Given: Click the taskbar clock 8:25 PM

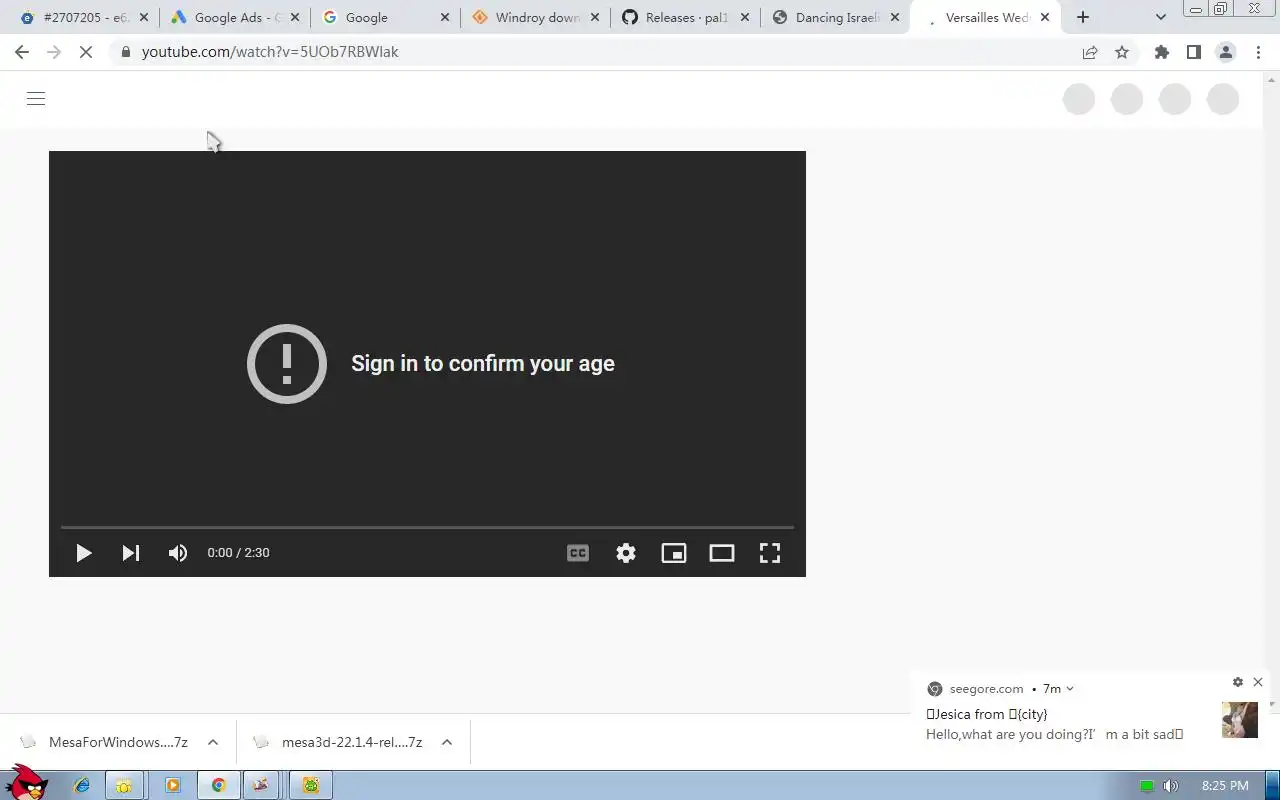Looking at the screenshot, I should coord(1225,786).
